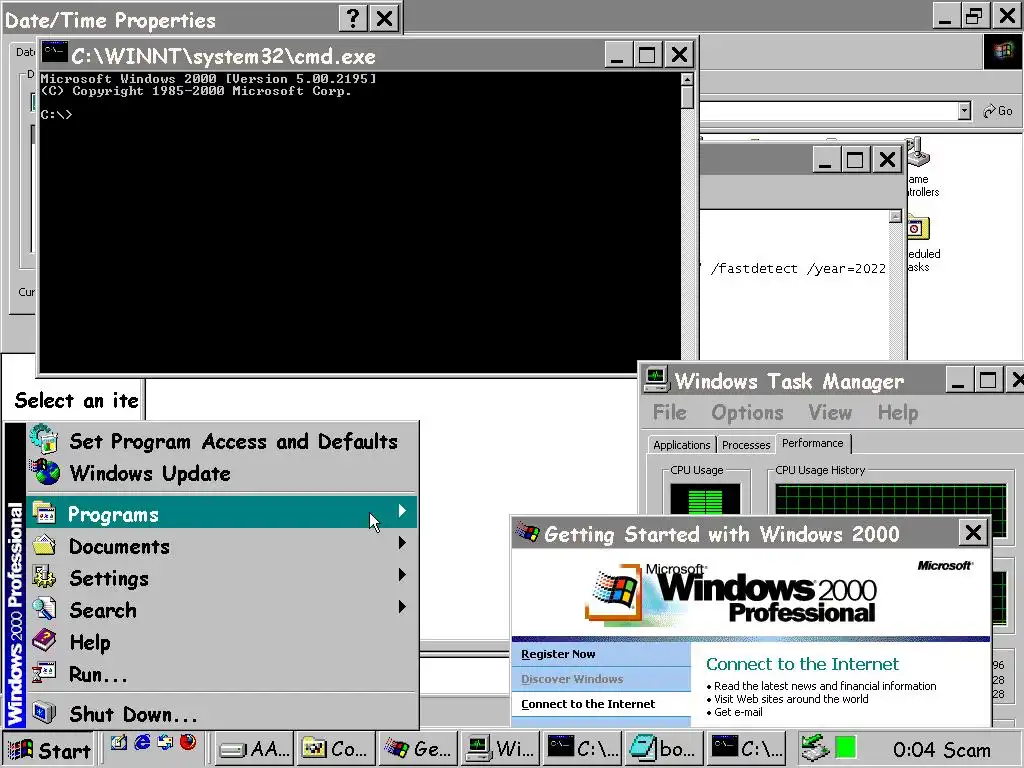This screenshot has height=768, width=1024.
Task: Open Set Program Access and Defaults
Action: point(222,441)
